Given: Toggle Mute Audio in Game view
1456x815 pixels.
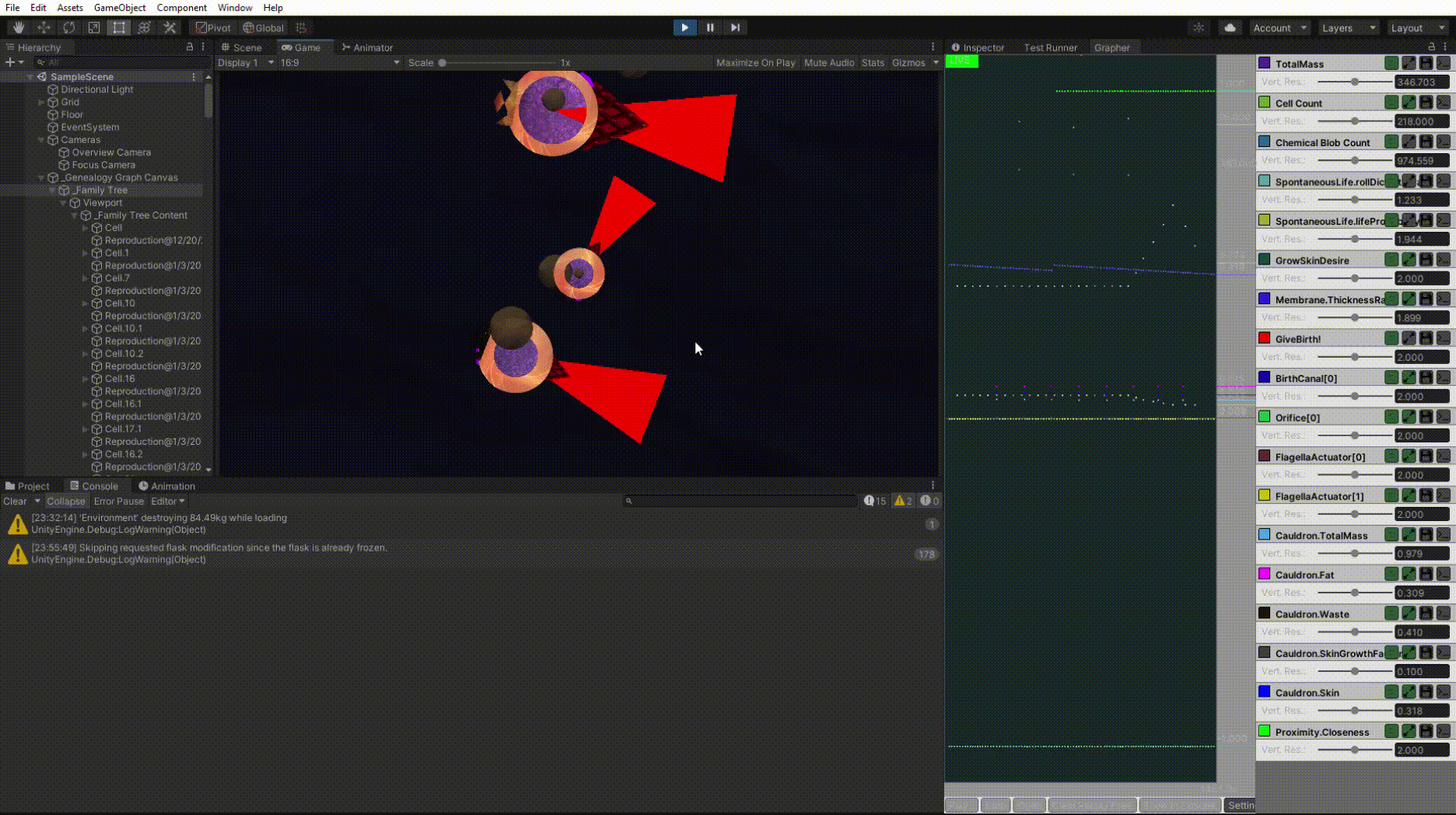Looking at the screenshot, I should [828, 62].
